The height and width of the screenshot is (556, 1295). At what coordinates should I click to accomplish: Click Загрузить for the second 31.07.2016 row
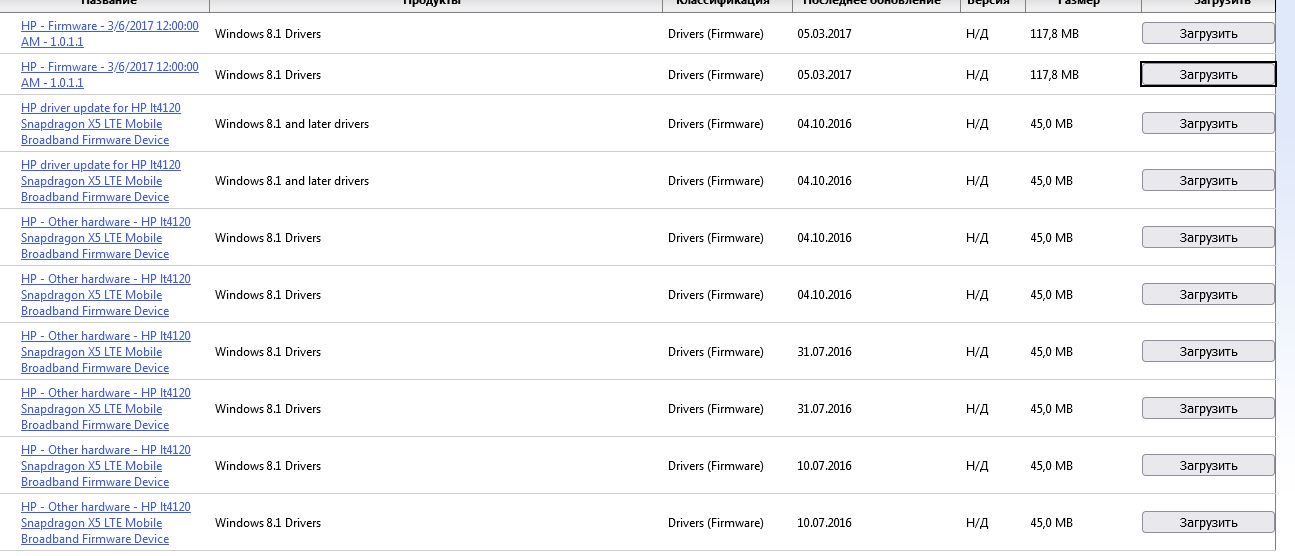point(1208,409)
